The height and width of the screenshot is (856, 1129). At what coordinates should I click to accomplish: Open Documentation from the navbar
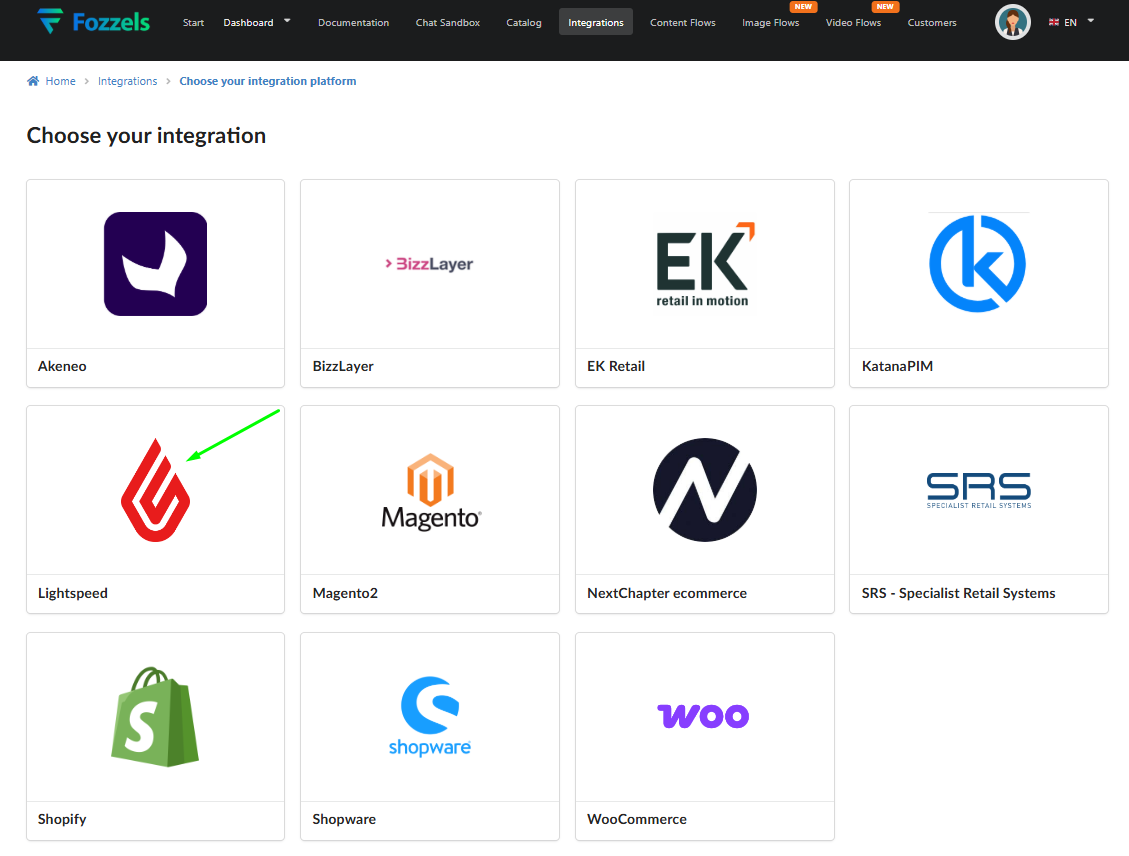354,22
